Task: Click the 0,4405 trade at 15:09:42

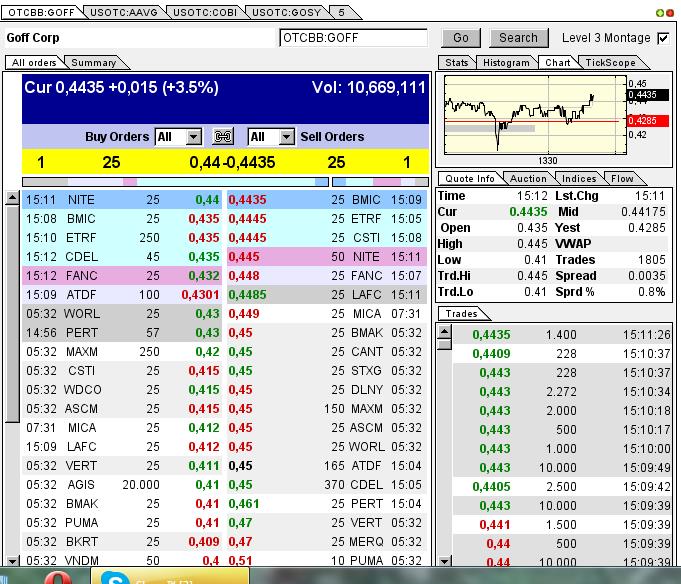Action: (x=562, y=486)
